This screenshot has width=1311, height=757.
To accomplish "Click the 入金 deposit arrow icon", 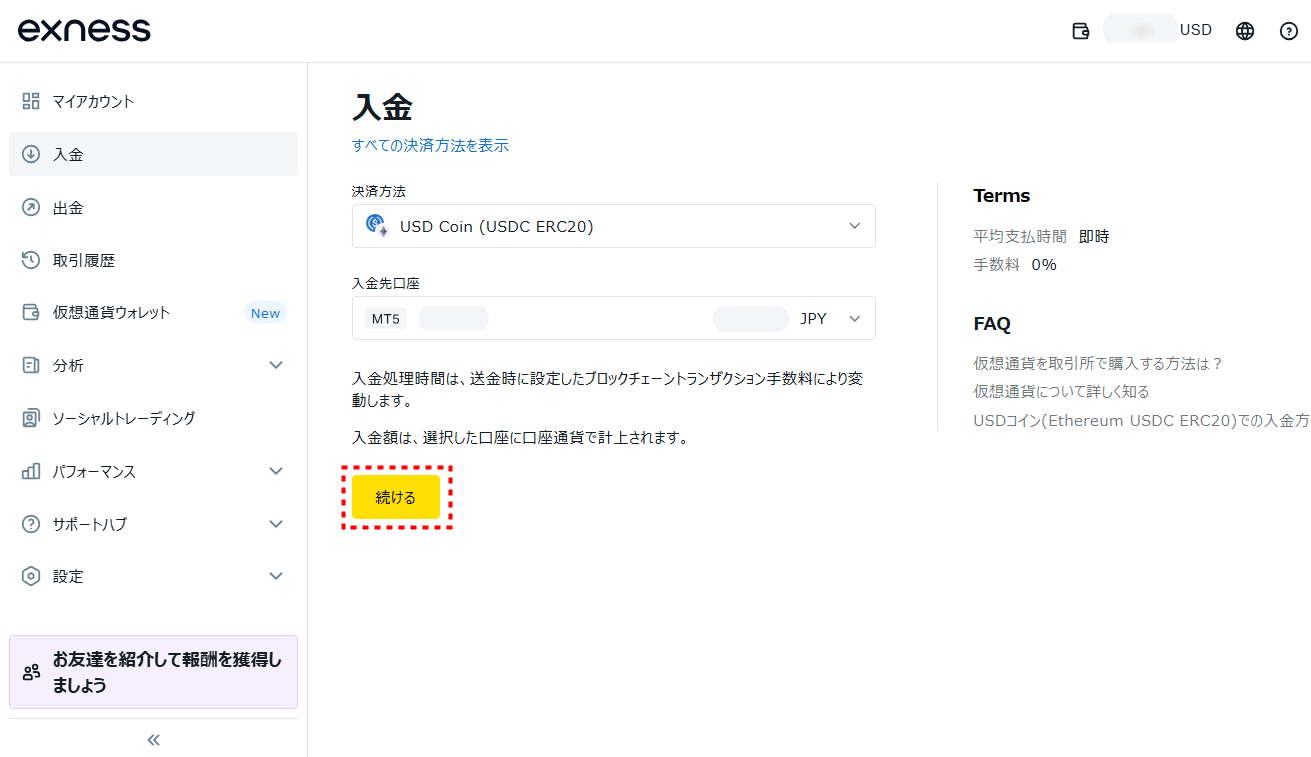I will pos(31,154).
